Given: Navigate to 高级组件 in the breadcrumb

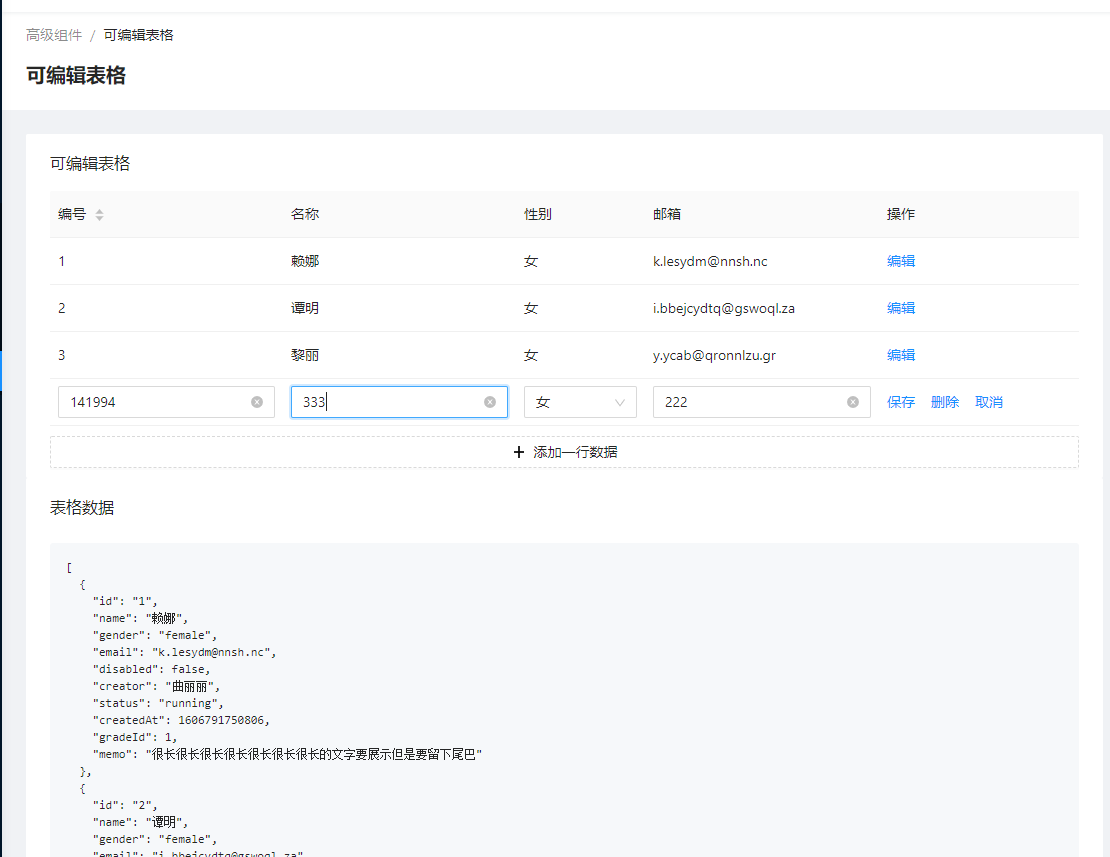Looking at the screenshot, I should point(53,34).
